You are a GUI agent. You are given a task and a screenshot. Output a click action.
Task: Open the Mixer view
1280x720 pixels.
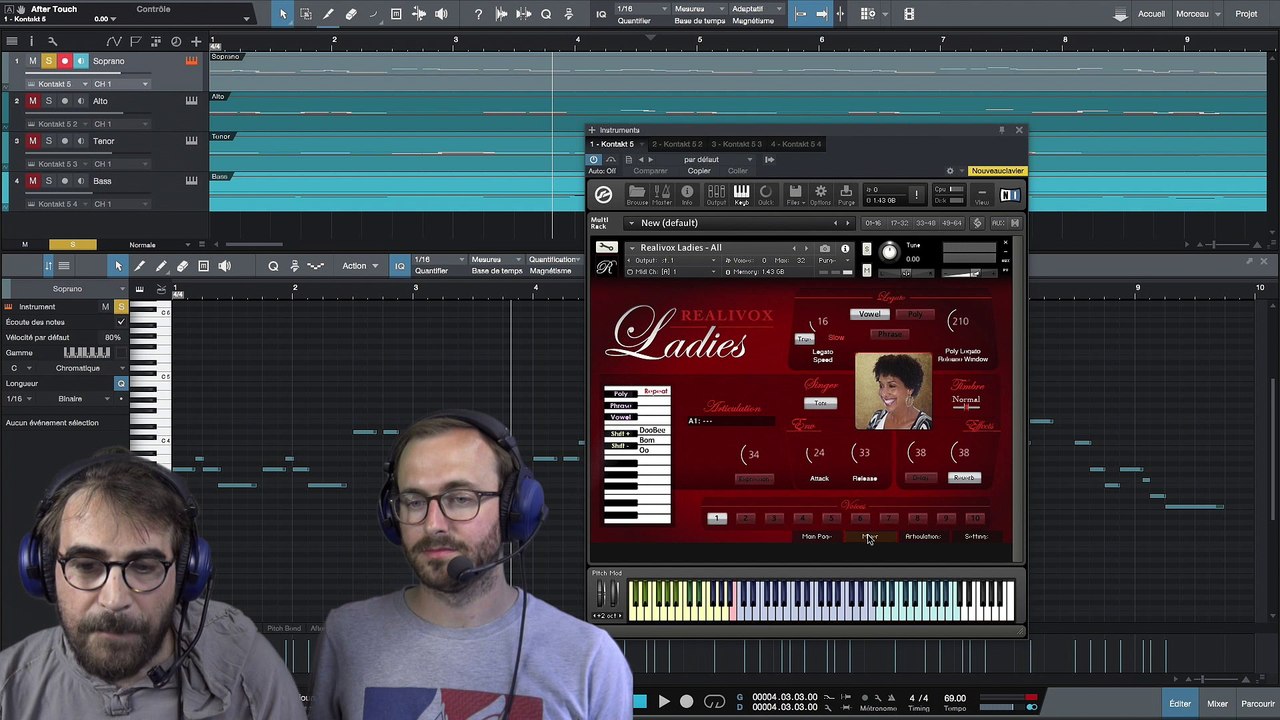tap(1217, 704)
